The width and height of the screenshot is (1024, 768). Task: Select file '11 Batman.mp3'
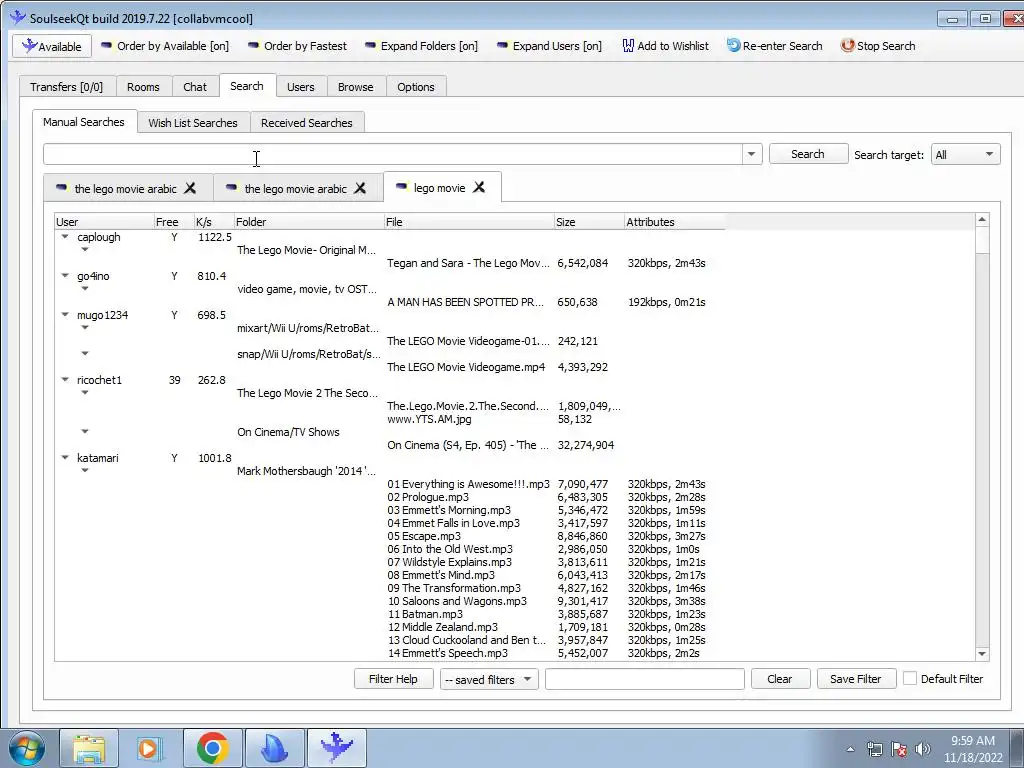click(x=425, y=615)
